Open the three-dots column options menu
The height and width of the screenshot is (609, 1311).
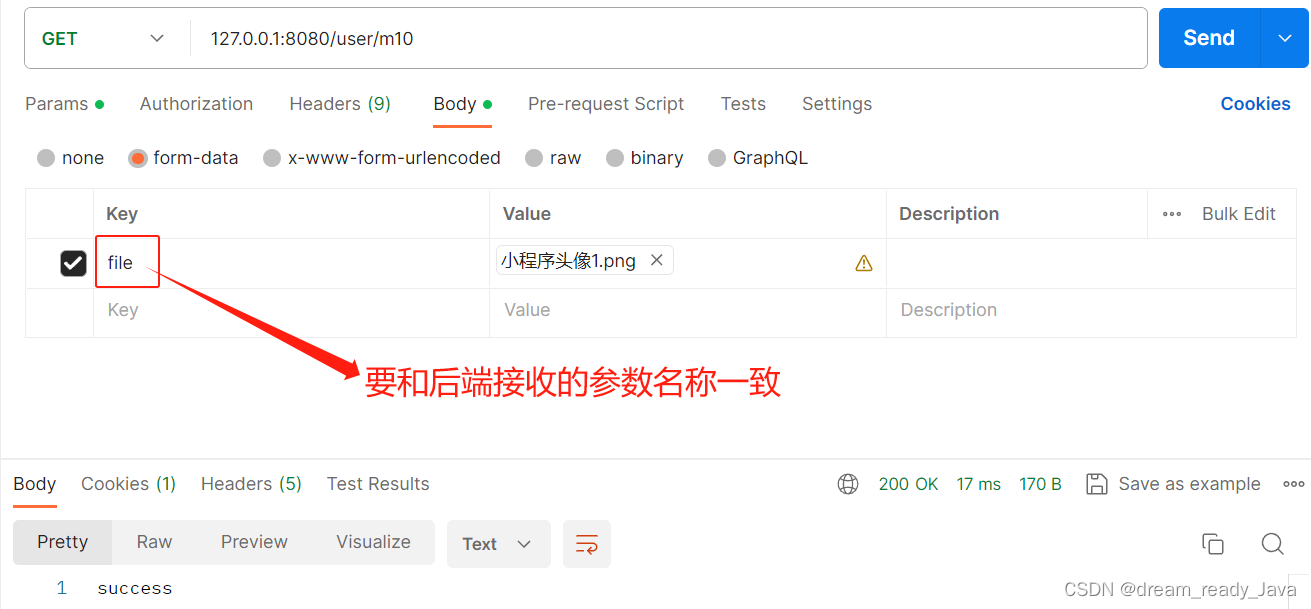pos(1172,214)
